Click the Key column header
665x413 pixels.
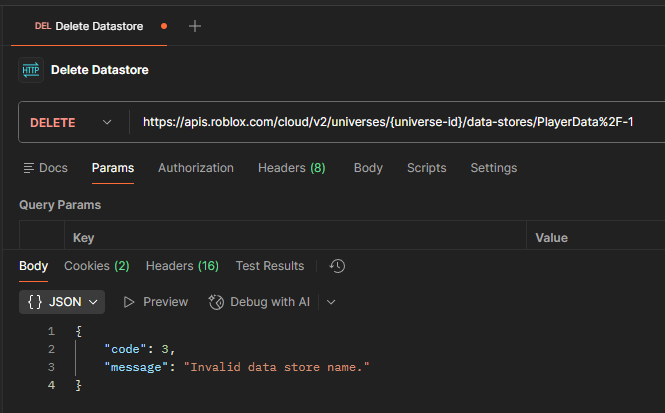84,238
